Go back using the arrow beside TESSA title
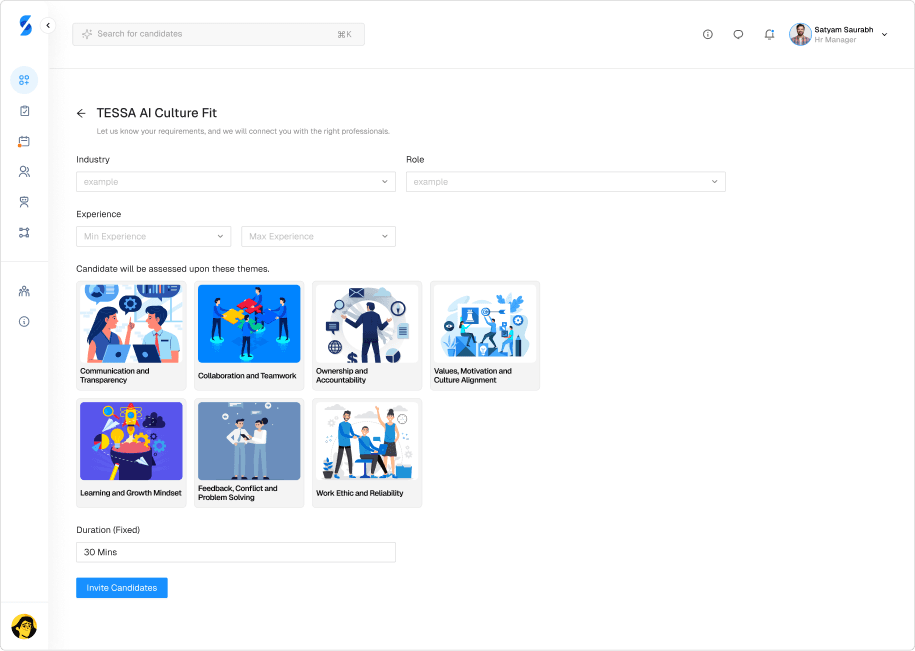 [81, 114]
